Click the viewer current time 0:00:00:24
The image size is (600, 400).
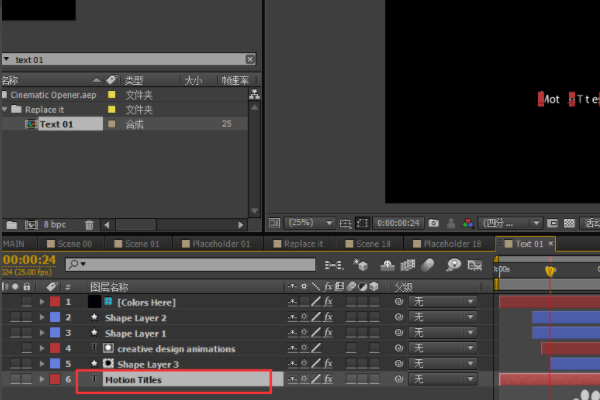pyautogui.click(x=398, y=223)
